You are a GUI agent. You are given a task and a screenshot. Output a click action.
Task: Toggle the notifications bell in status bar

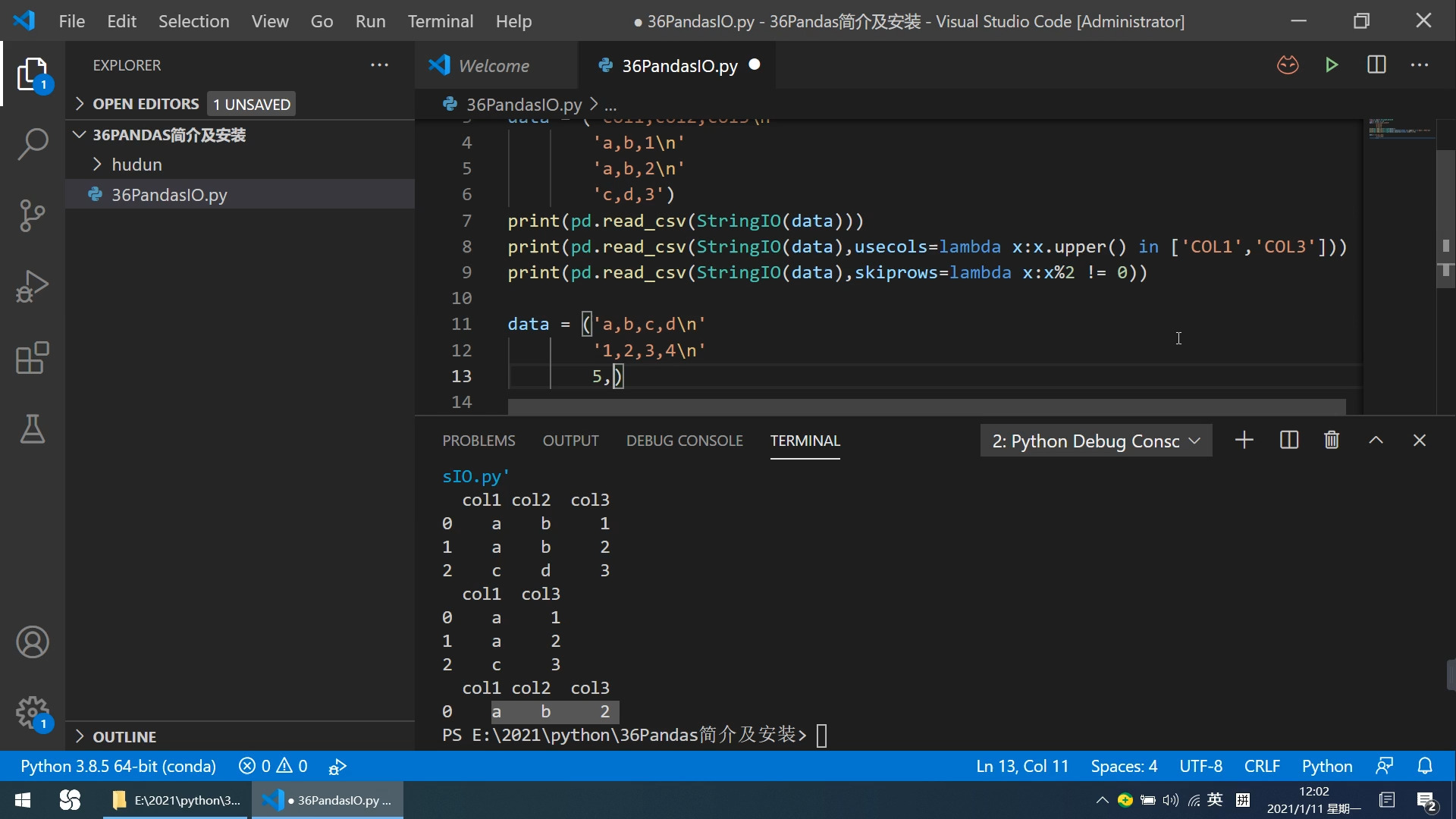coord(1425,767)
